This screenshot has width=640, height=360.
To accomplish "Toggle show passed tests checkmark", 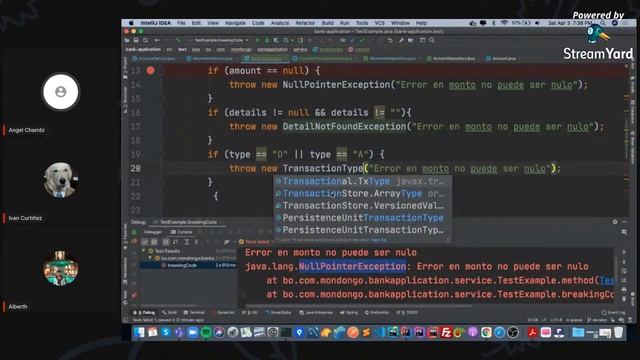I will [x=144, y=242].
